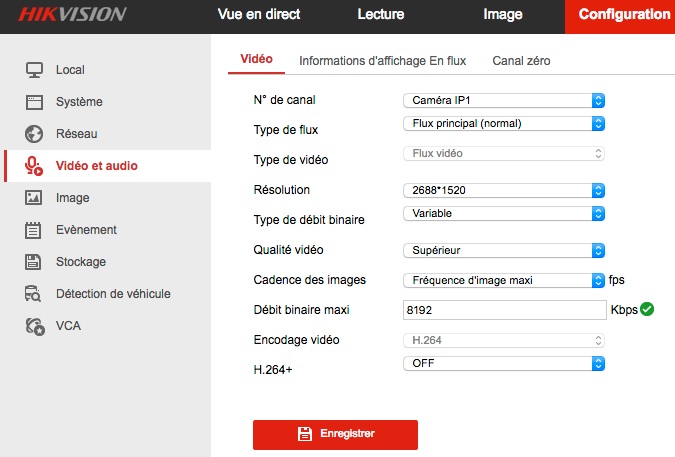Click the Vidéo et audio microphone icon
This screenshot has height=457, width=675.
(35, 166)
